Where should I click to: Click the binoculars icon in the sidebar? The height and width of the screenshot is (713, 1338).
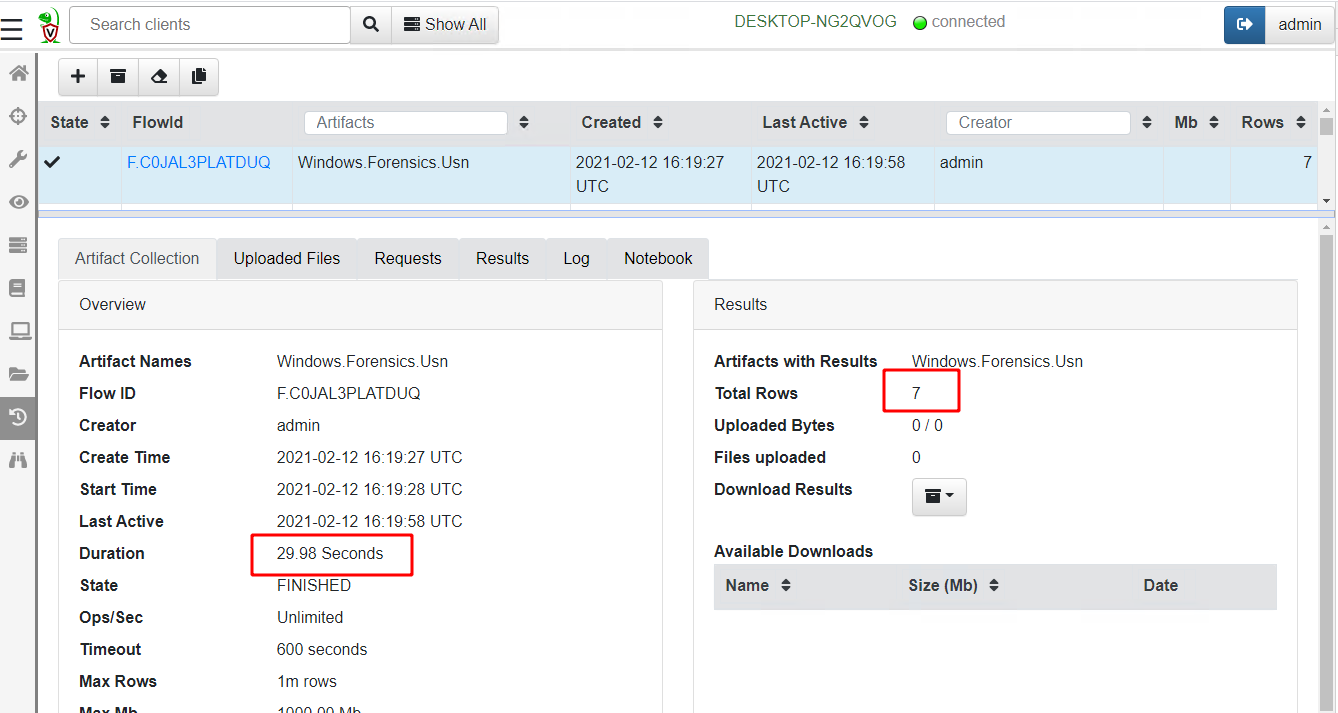18,460
